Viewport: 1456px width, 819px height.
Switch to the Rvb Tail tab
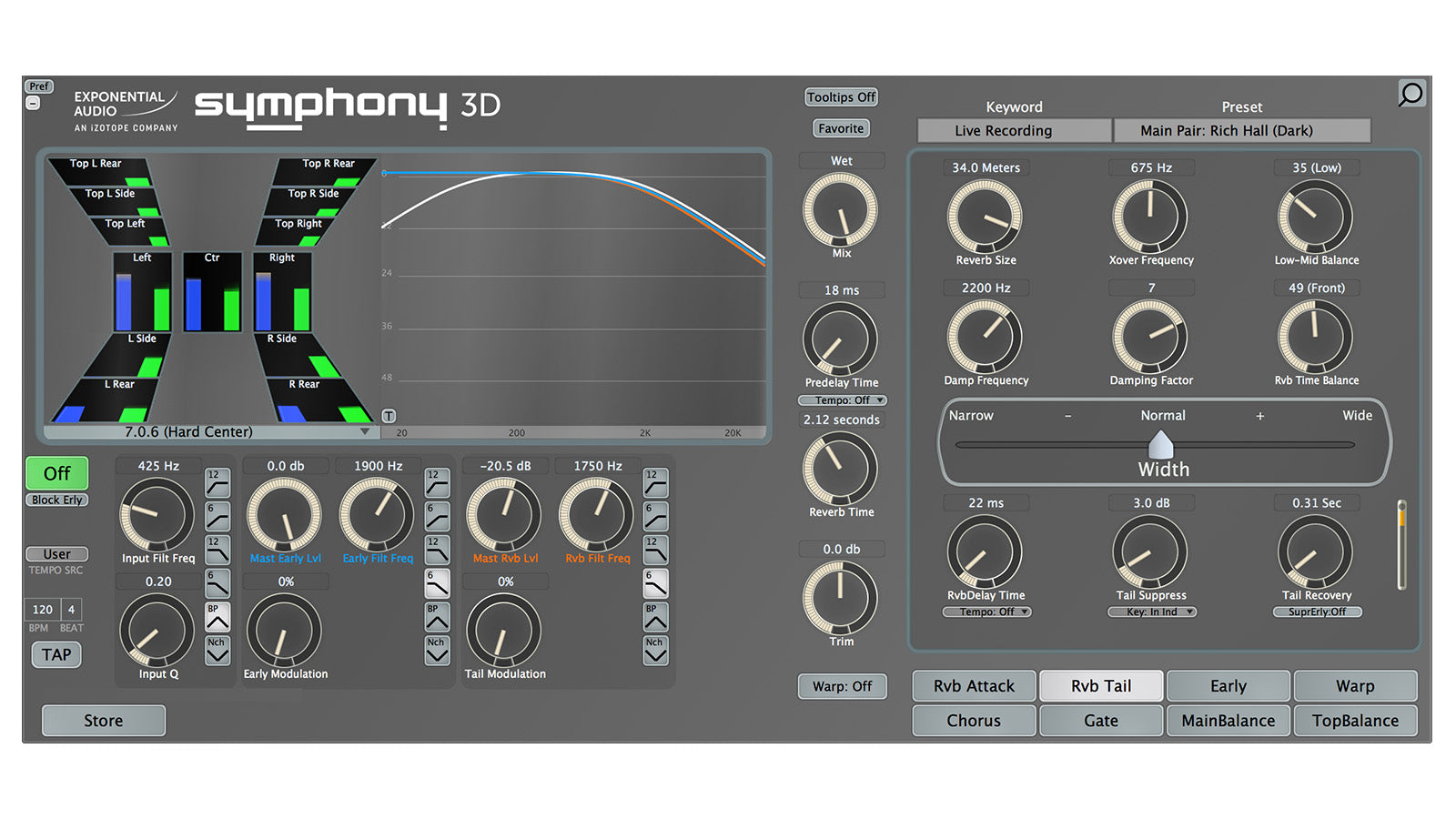click(1101, 686)
